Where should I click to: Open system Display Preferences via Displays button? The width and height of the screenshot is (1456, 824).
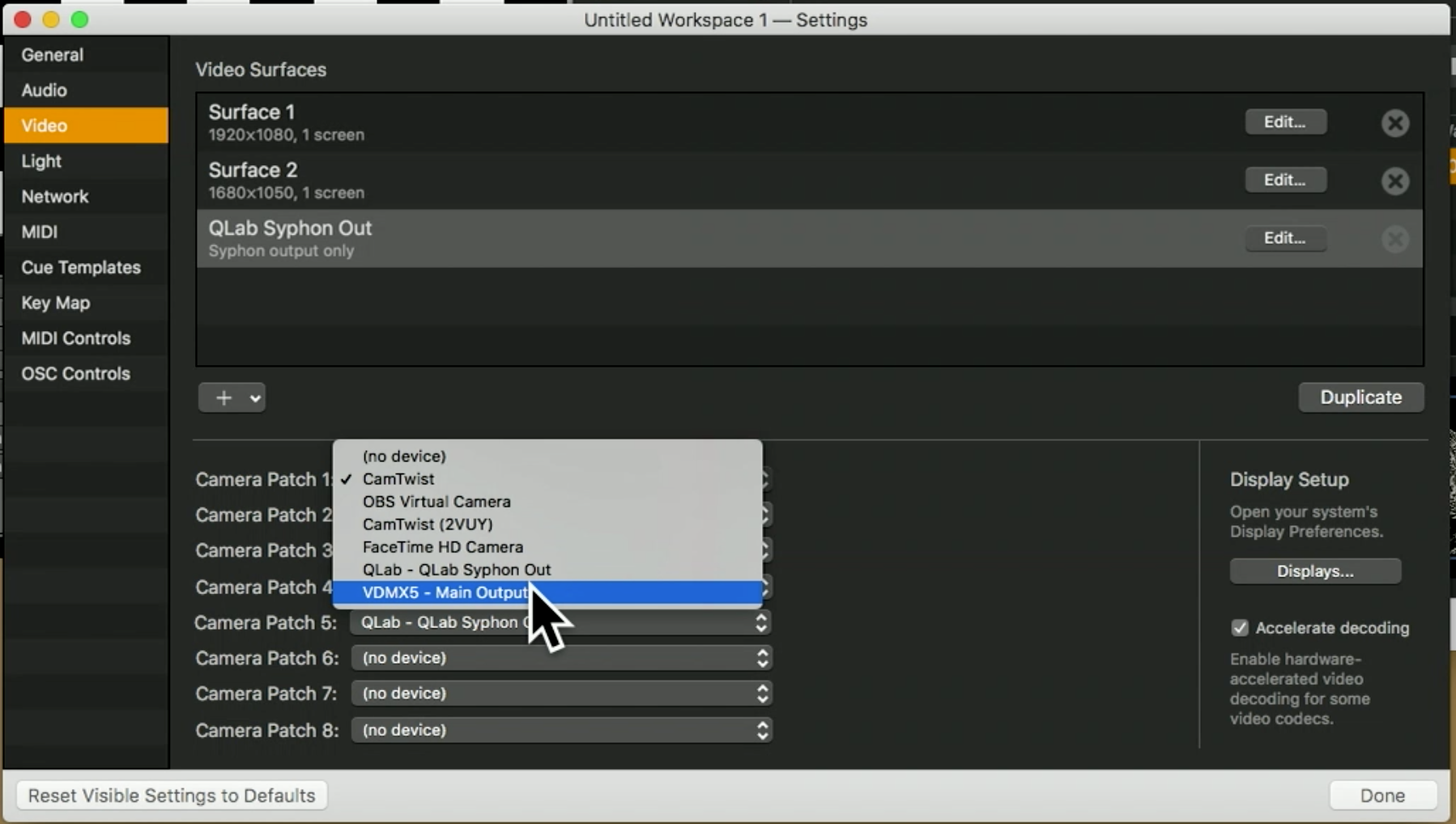pos(1314,571)
